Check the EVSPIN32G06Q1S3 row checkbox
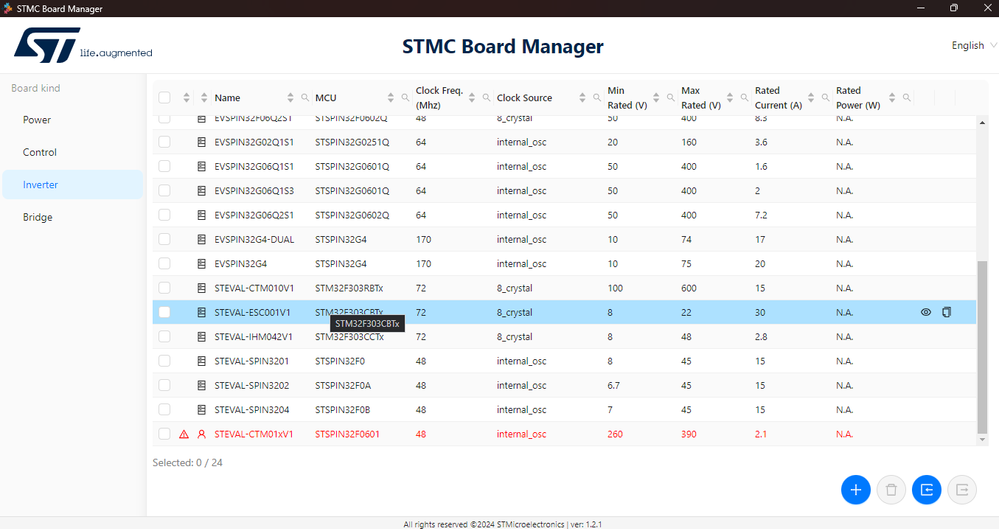Viewport: 999px width, 529px height. point(164,191)
